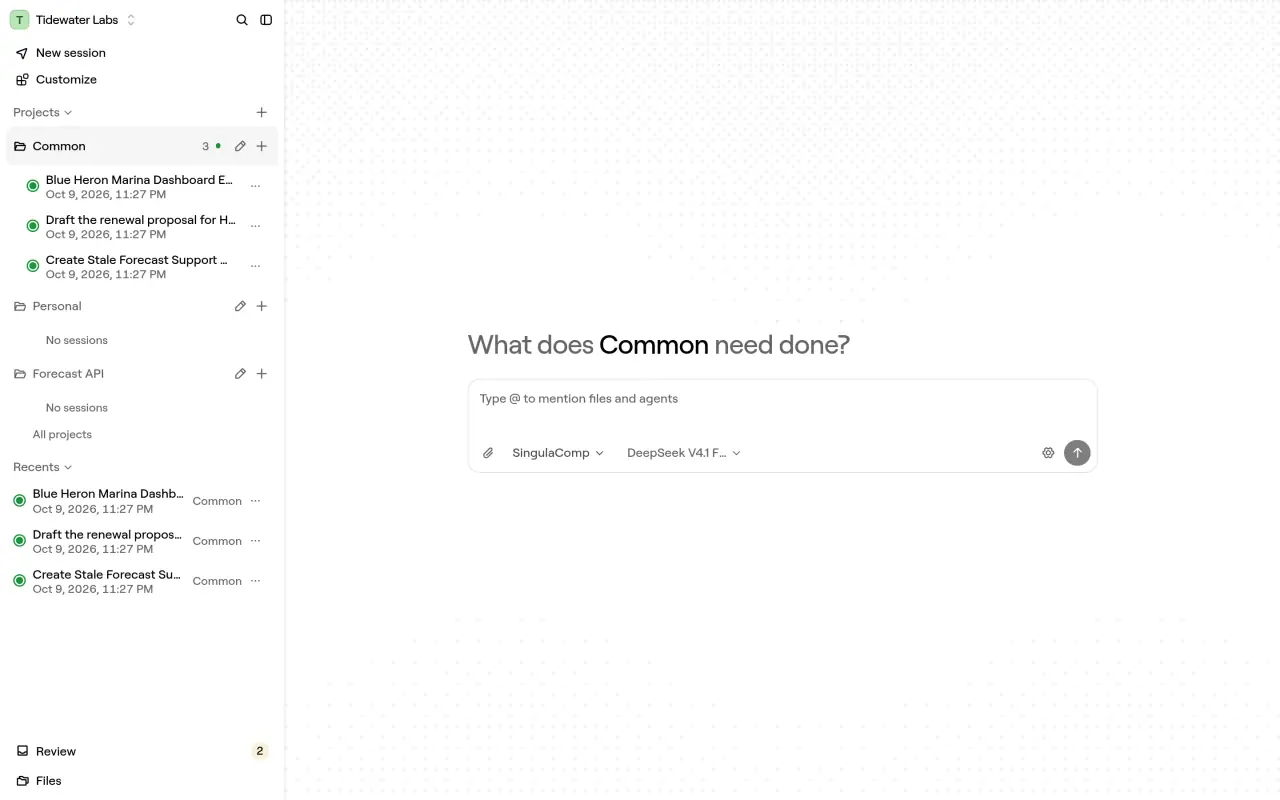
Task: Open more options for the Stale Forecast recent session
Action: click(x=255, y=581)
